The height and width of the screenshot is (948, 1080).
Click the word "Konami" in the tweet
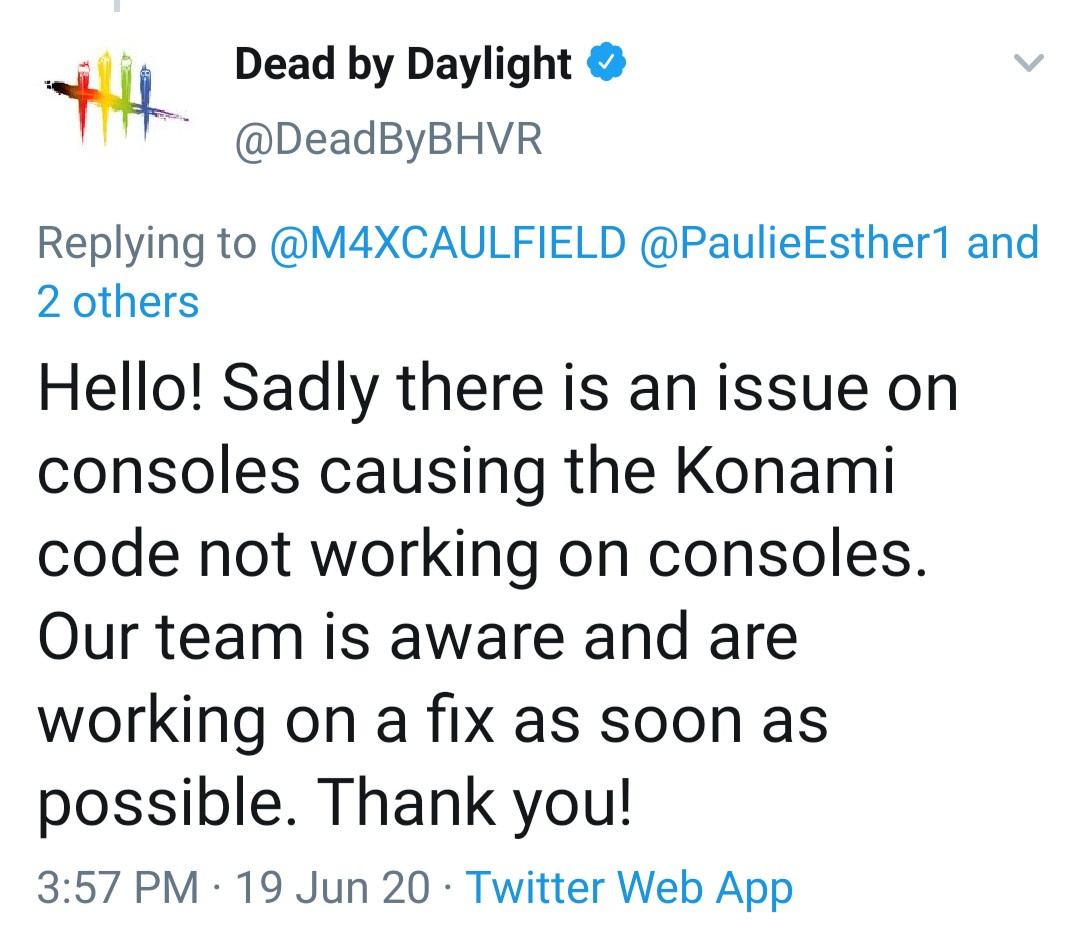click(x=785, y=471)
